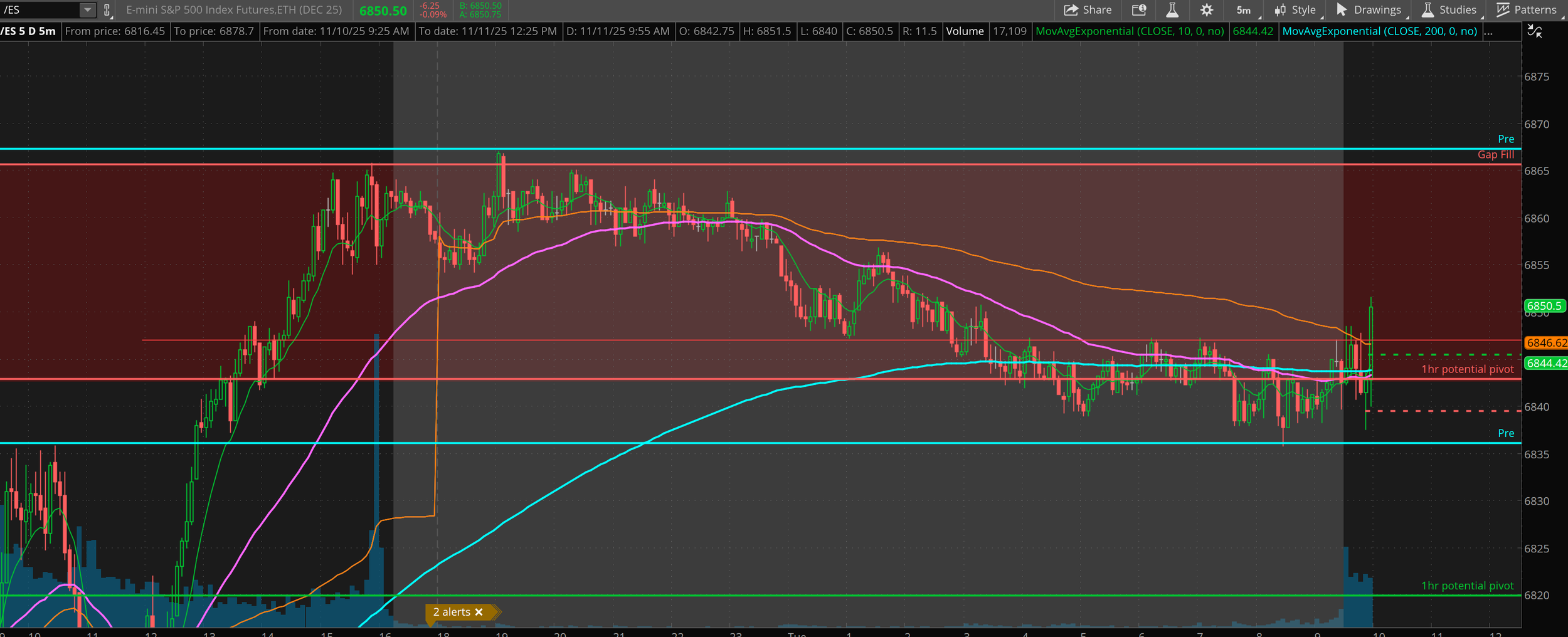Click the orange 6846.62 price bubble on axis
The image size is (1568, 637).
tap(1545, 343)
